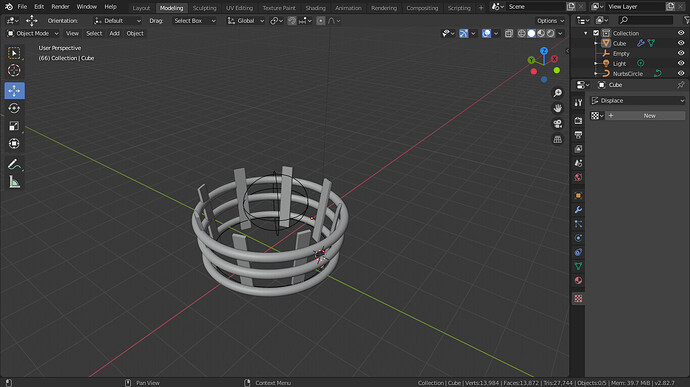Open the Tool properties tab
The width and height of the screenshot is (690, 387).
pyautogui.click(x=578, y=103)
